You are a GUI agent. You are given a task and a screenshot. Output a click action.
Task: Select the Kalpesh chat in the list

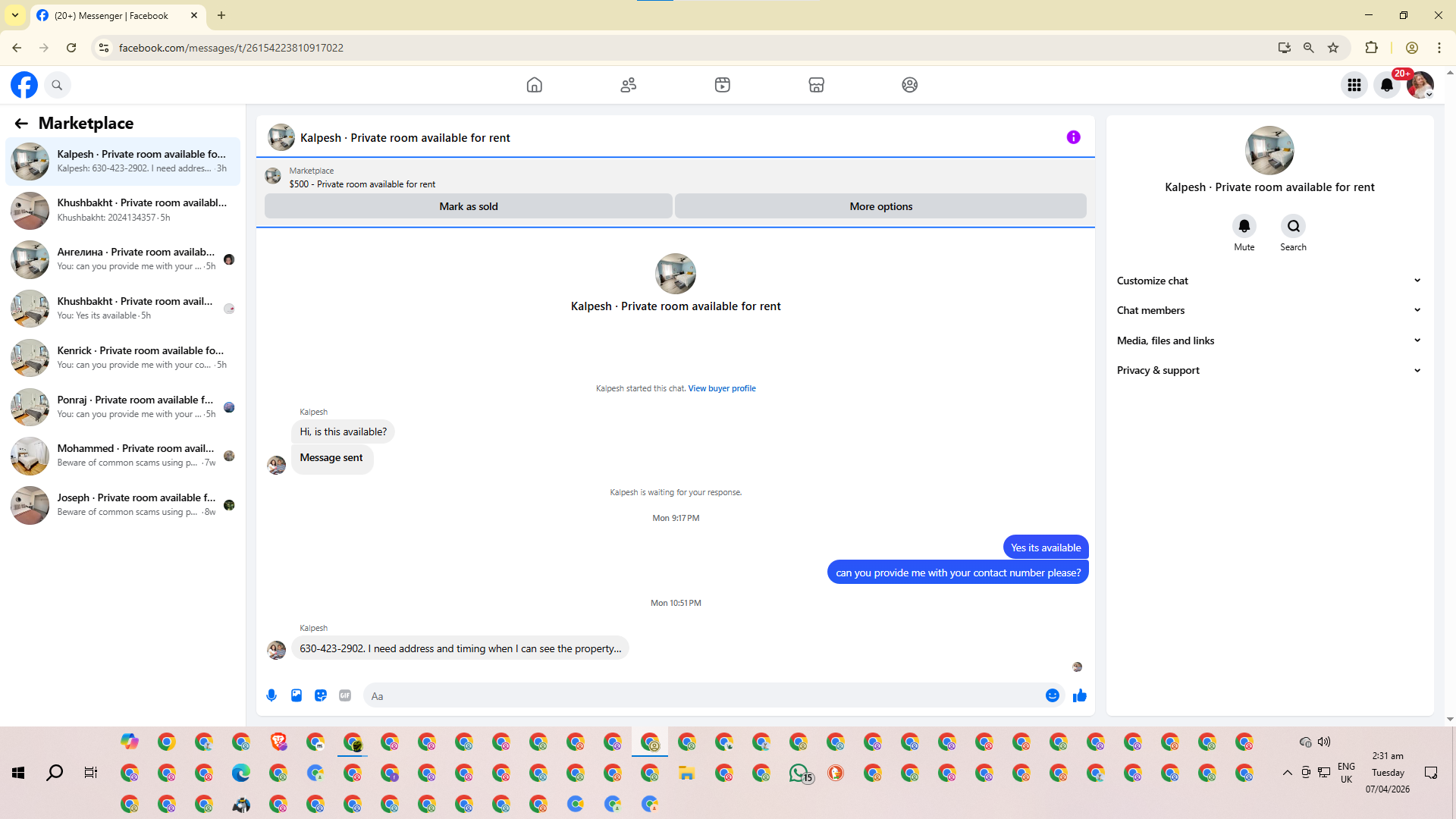(123, 162)
